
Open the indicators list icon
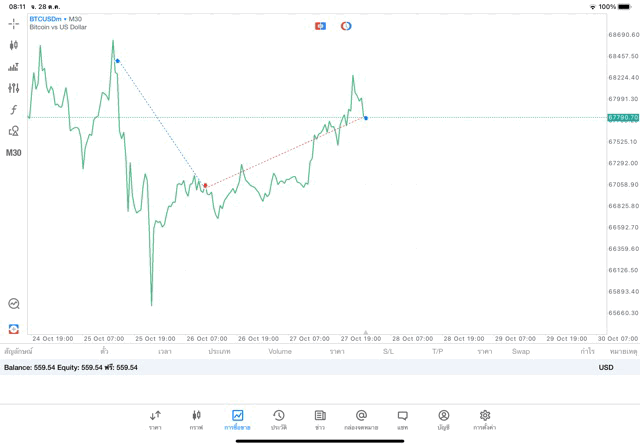14,67
